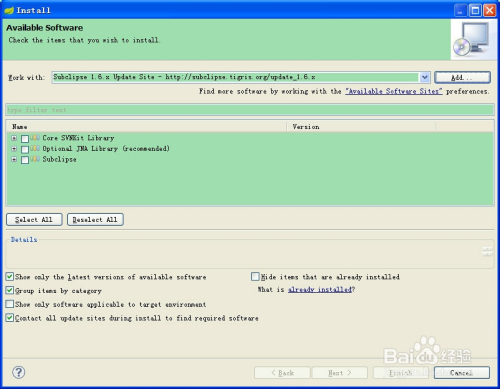Open the Available Software Sites link
Viewport: 500px width, 389px height.
click(x=394, y=91)
